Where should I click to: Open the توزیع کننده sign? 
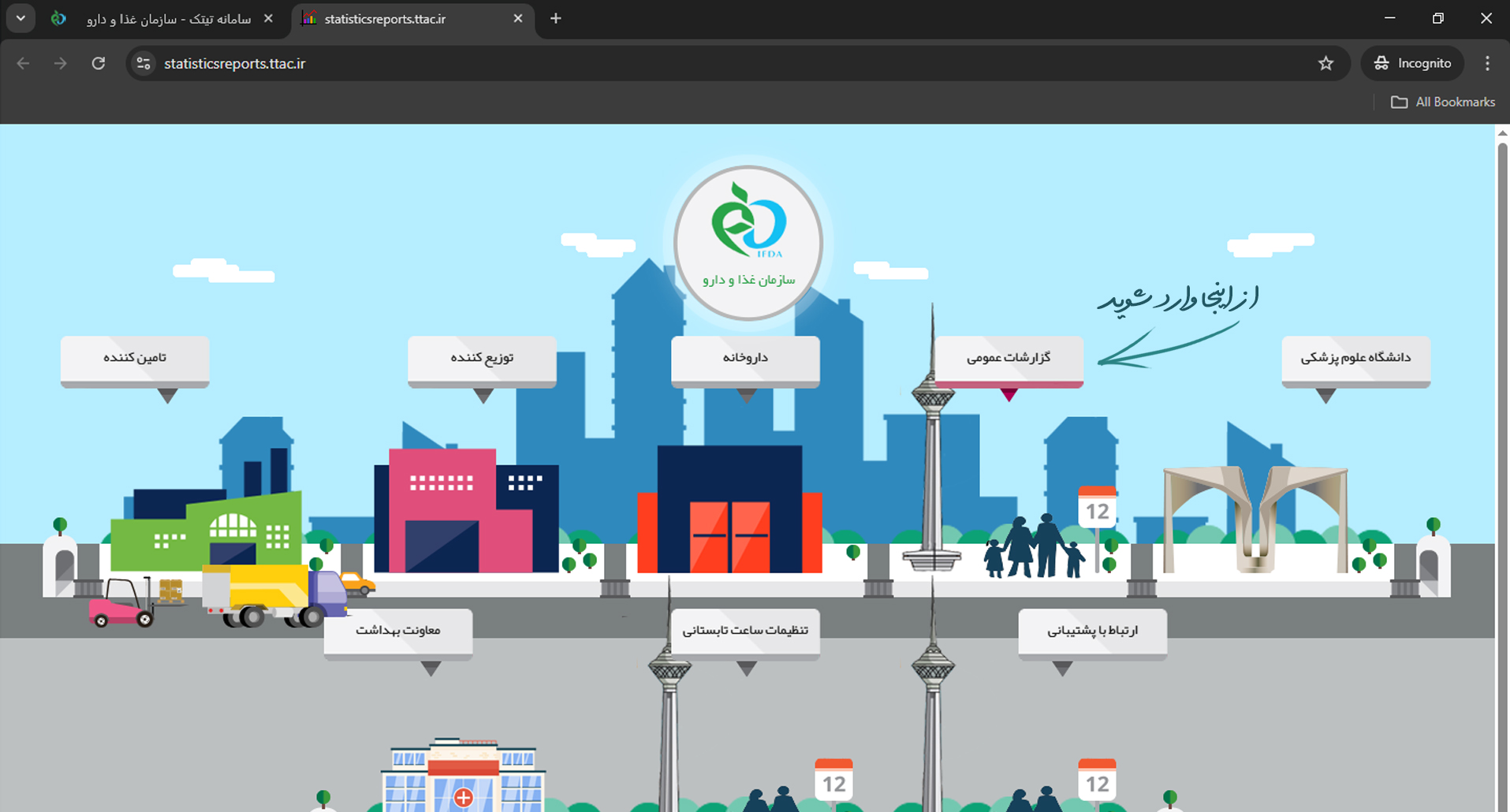[x=482, y=358]
